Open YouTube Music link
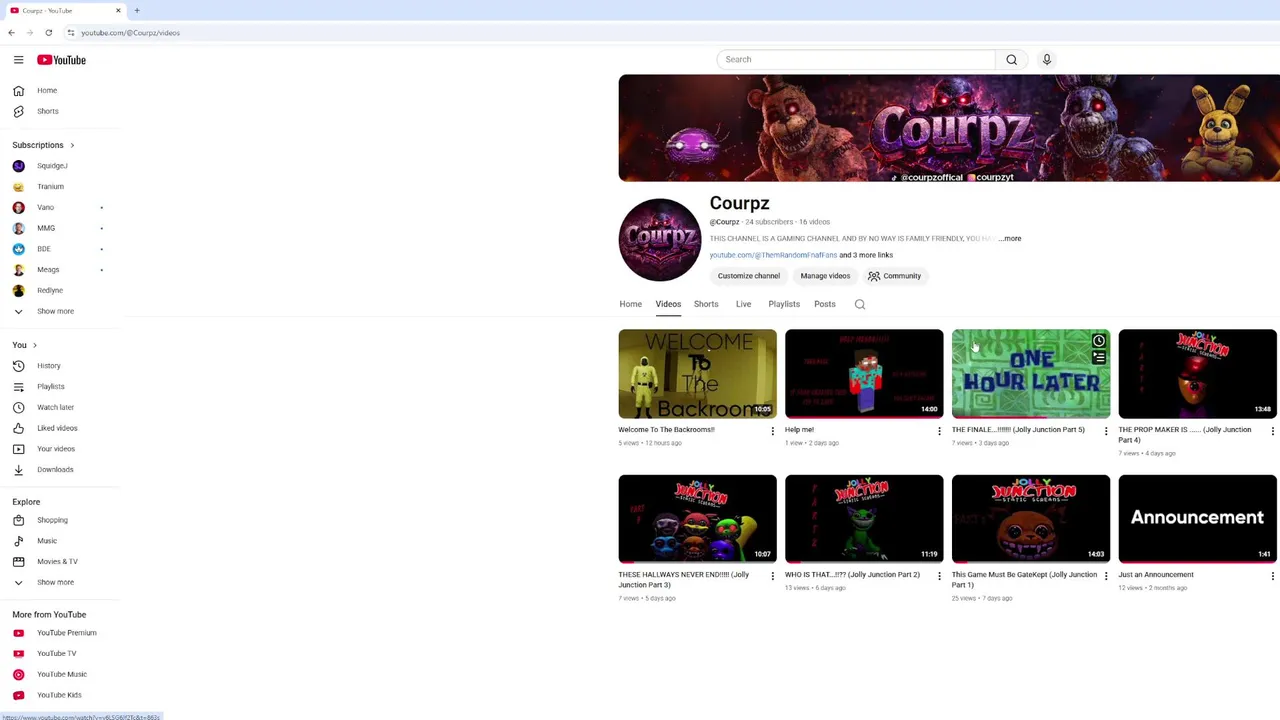 click(60, 674)
